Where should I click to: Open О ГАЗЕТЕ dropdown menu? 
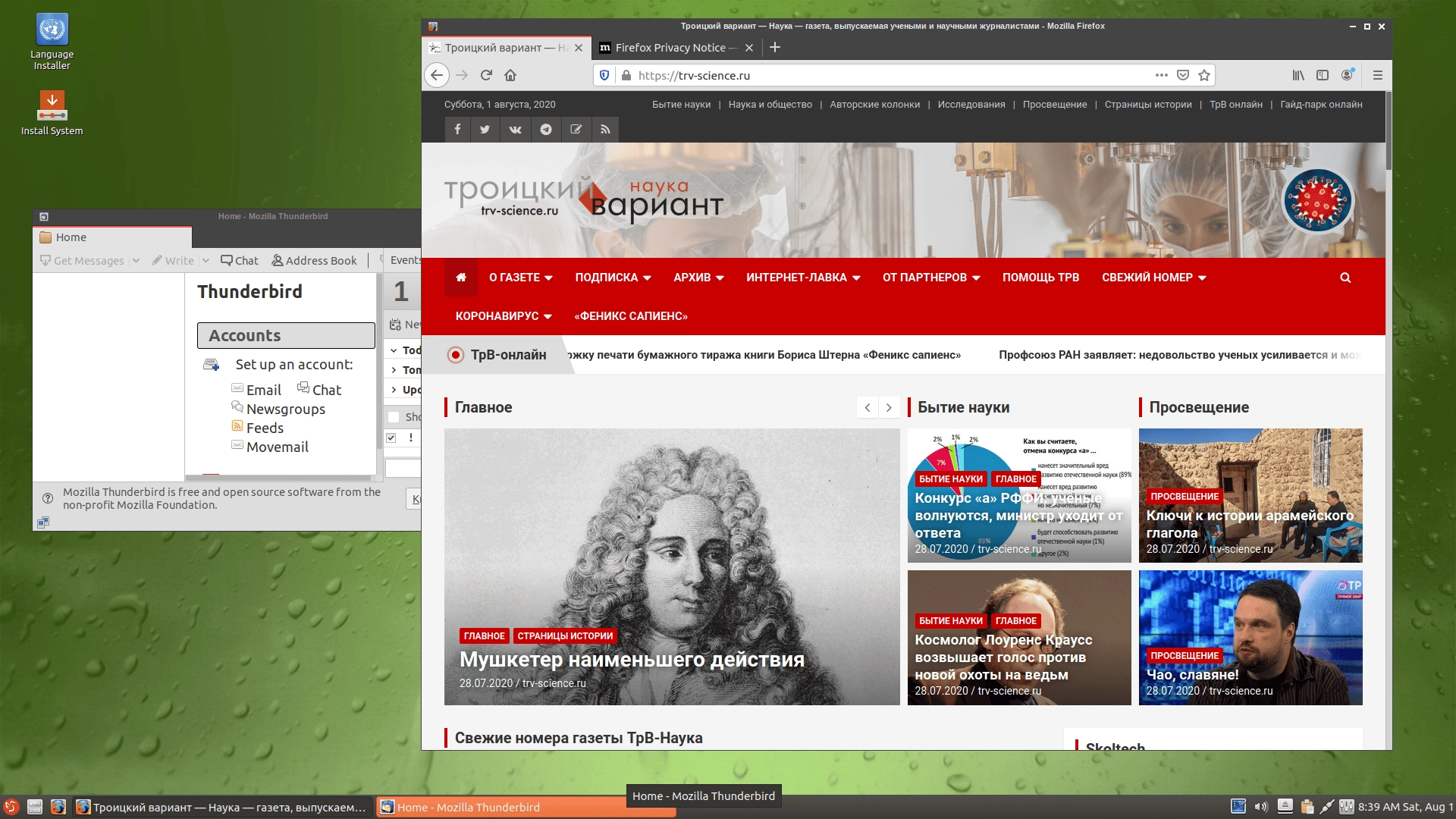click(x=521, y=278)
